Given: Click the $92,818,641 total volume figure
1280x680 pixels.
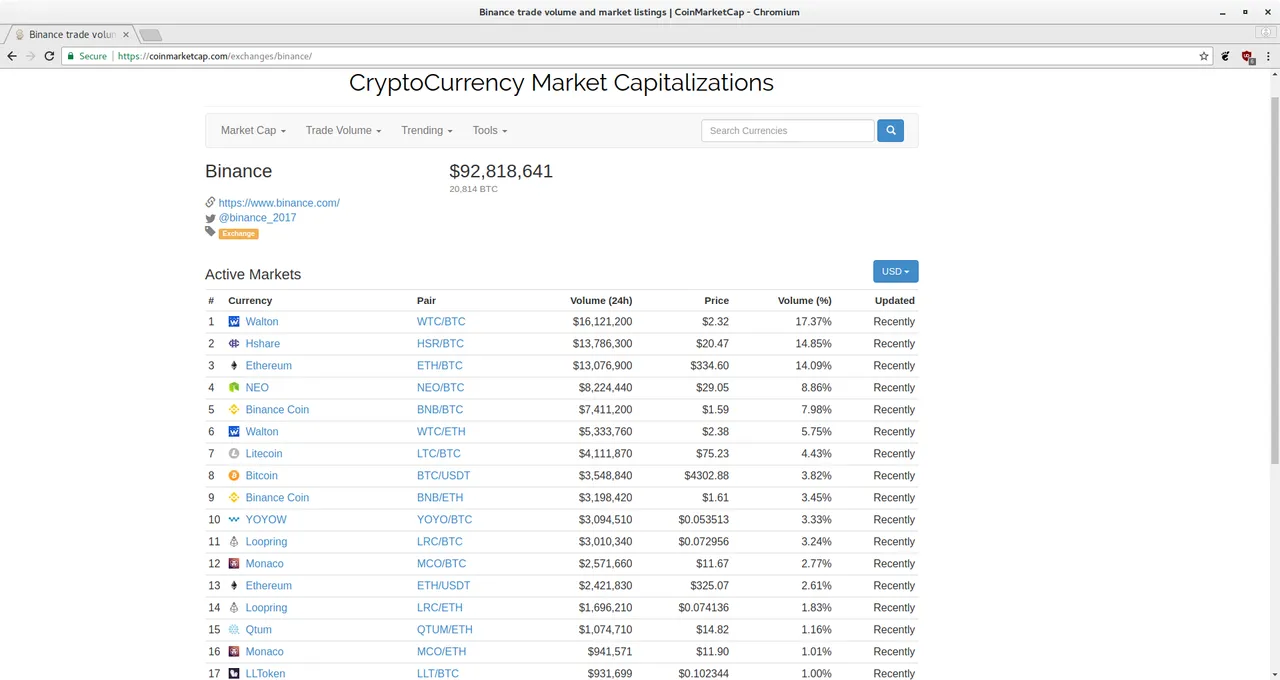Looking at the screenshot, I should point(501,171).
